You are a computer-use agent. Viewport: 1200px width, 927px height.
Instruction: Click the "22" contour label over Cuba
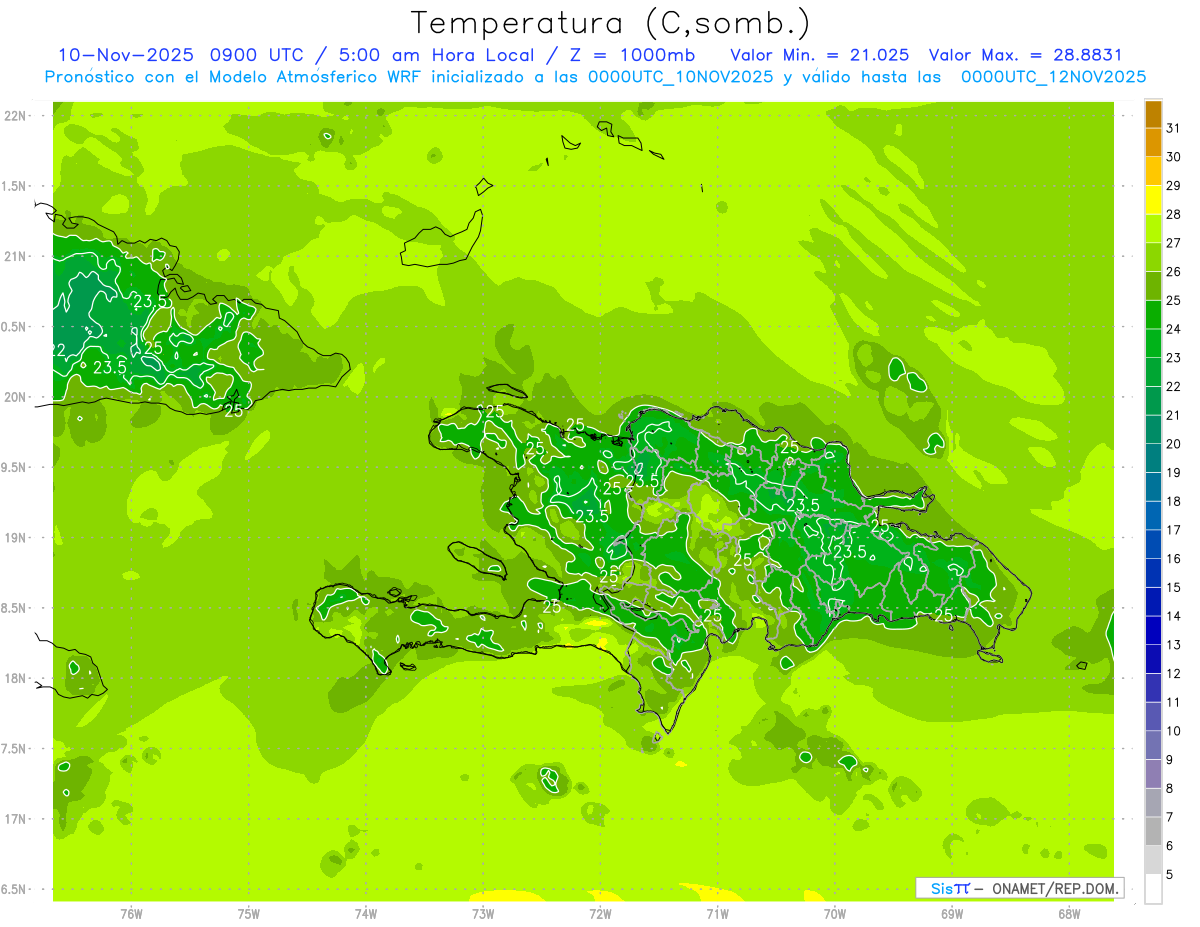pos(58,349)
